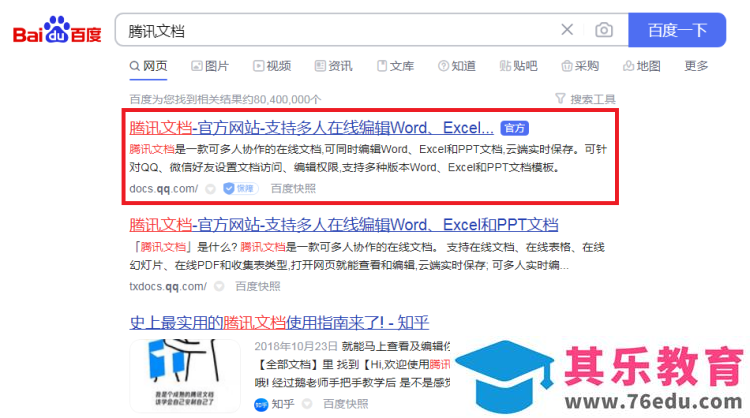Expand the dropdown arrow next to txdocs.qq.com/
The image size is (750, 418).
coord(219,286)
